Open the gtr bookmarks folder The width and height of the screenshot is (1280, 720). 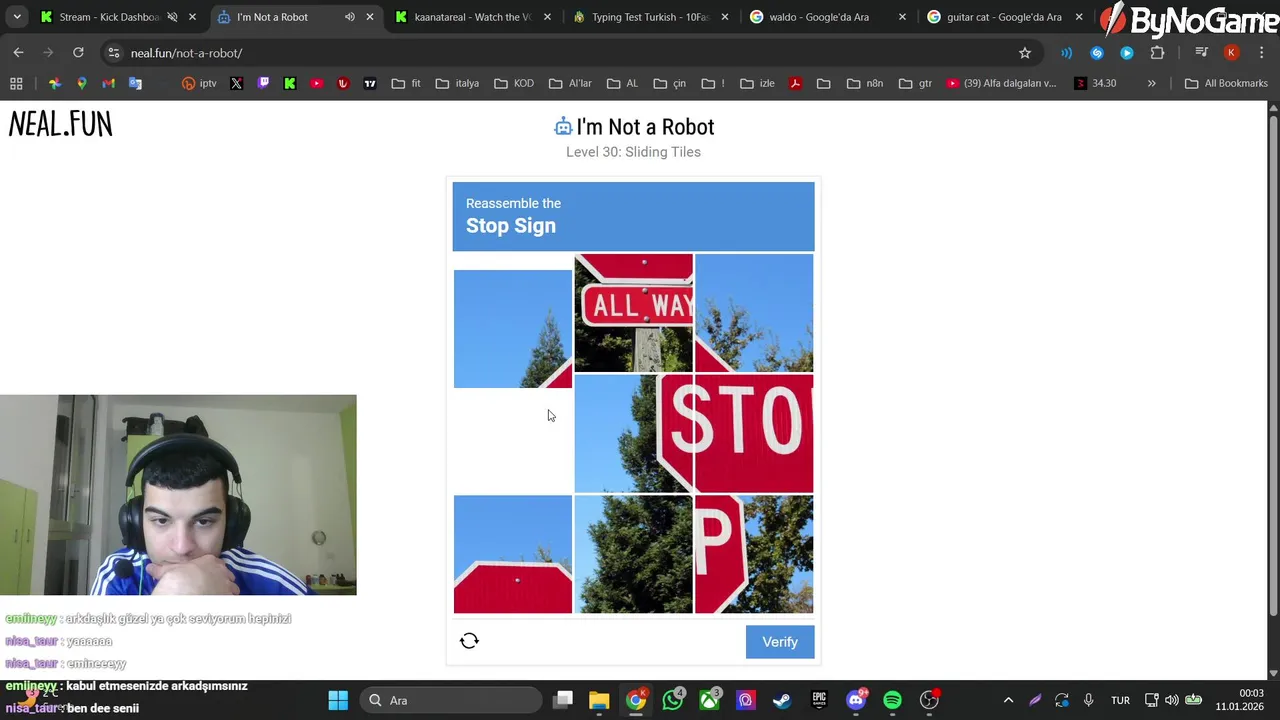916,83
